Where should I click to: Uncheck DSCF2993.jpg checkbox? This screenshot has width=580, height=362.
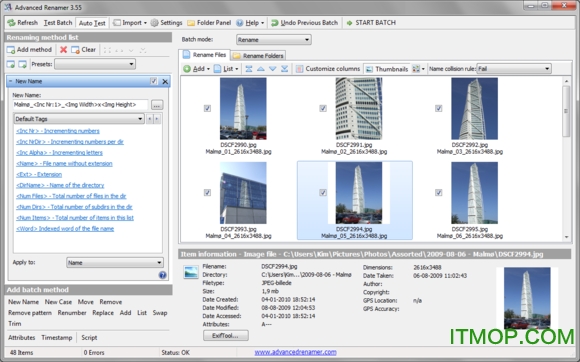[207, 193]
